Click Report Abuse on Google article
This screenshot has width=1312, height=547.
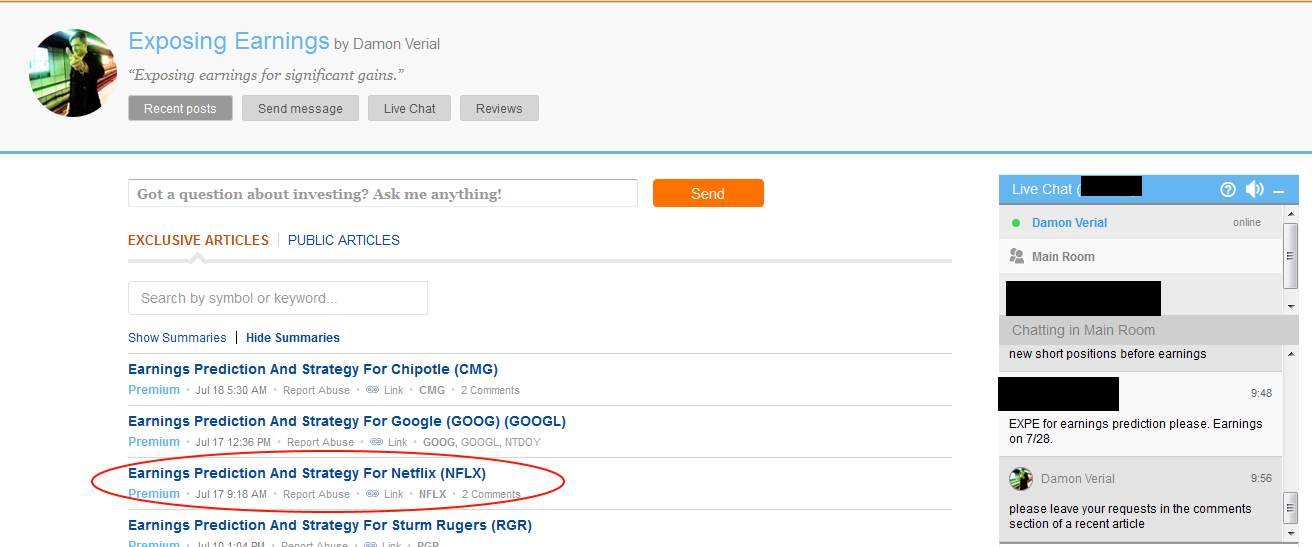click(x=320, y=442)
